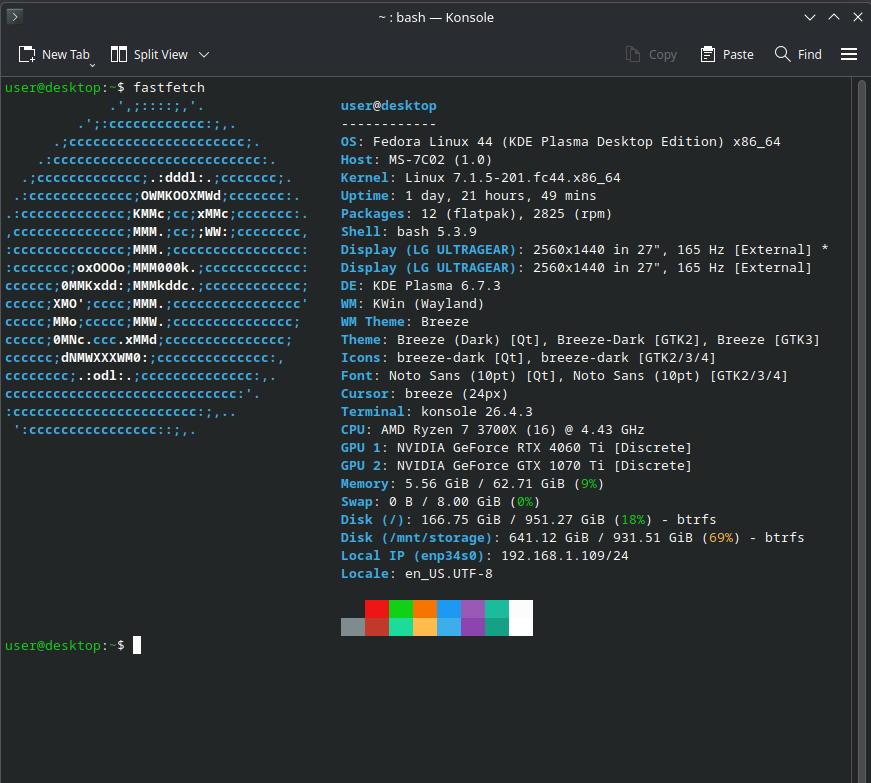Expand the Split View dropdown chevron
The width and height of the screenshot is (871, 783).
[x=204, y=54]
